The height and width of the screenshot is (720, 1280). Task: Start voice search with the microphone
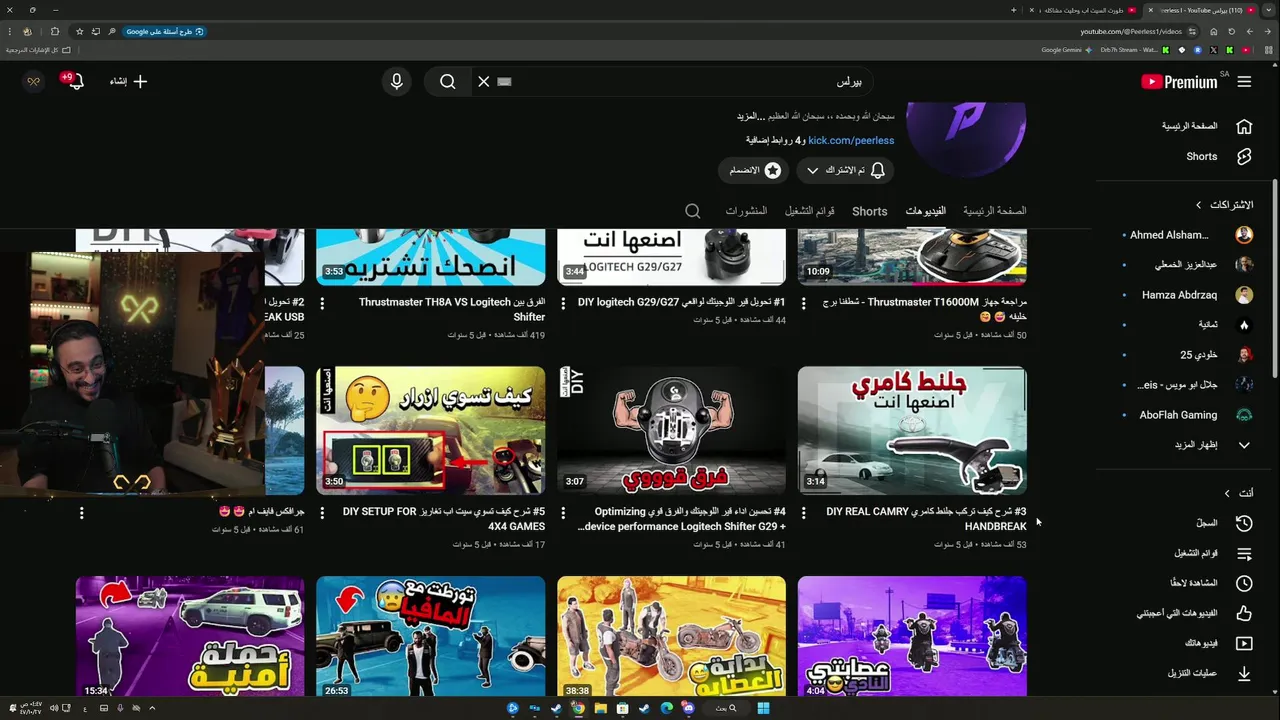coord(397,82)
